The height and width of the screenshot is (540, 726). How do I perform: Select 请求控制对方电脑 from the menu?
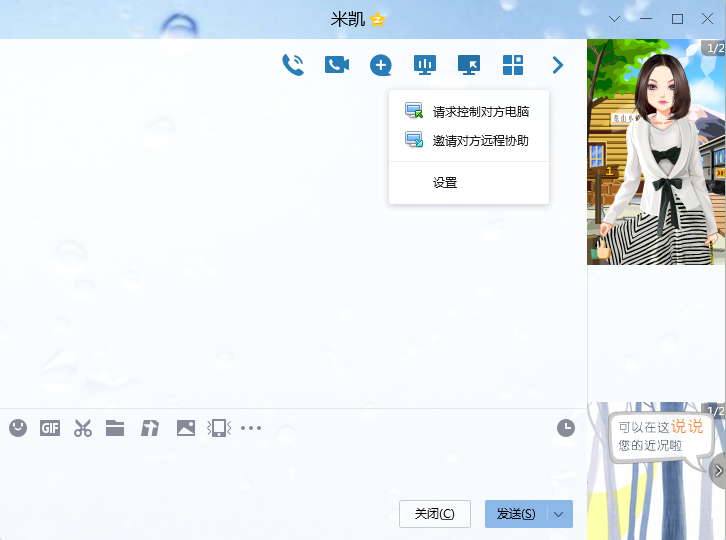[469, 112]
